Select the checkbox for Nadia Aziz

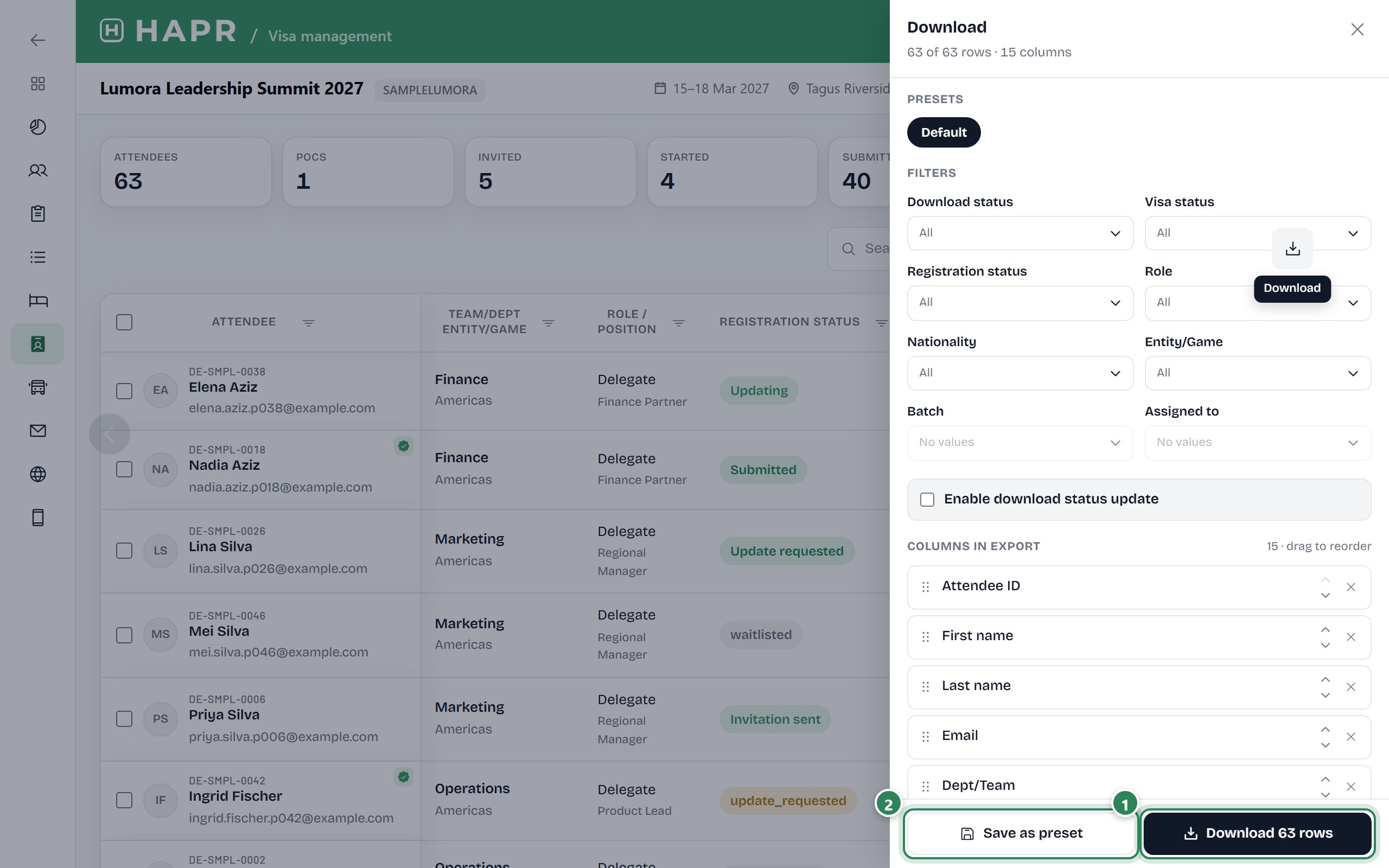pos(124,469)
